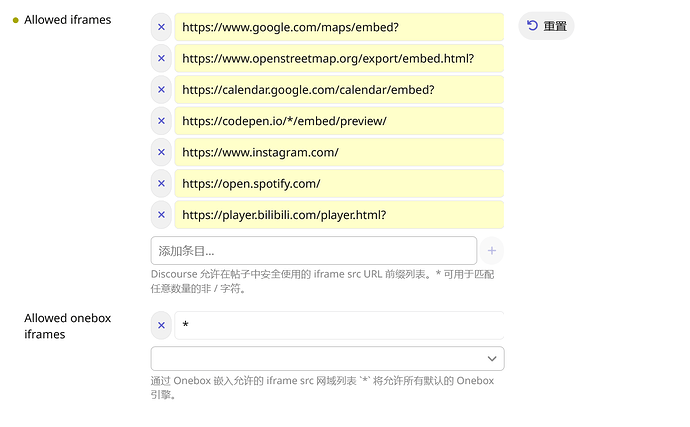Click the Discourse iframe src description text

tap(323, 281)
